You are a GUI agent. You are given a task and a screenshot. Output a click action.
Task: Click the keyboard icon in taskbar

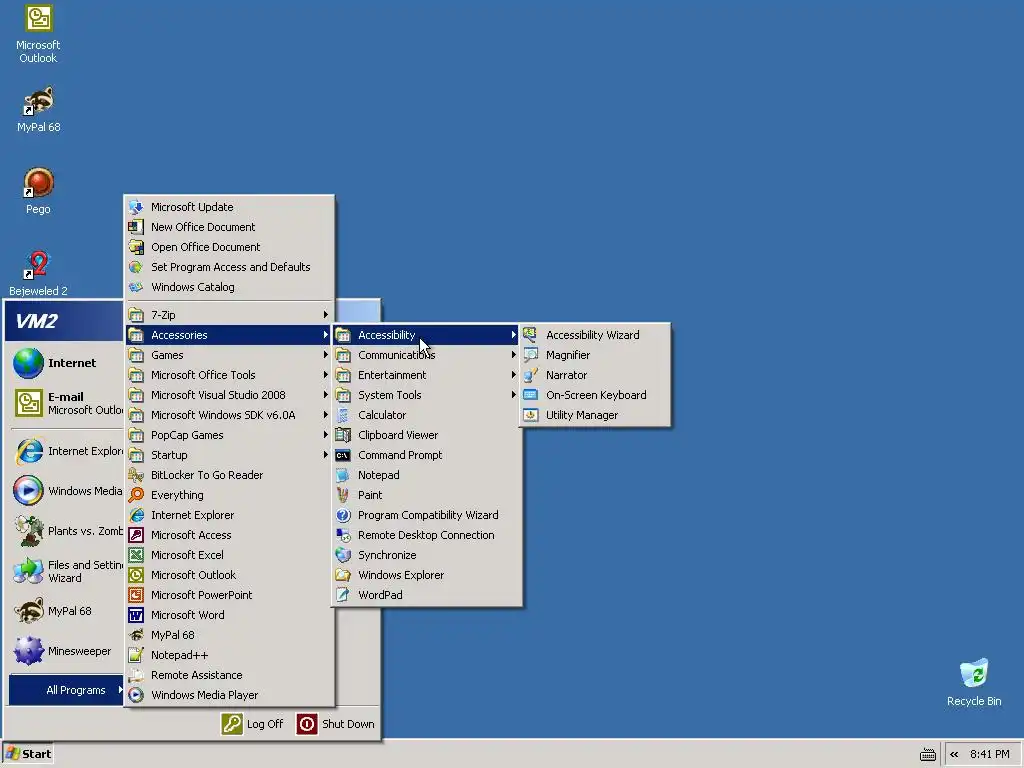tap(927, 755)
